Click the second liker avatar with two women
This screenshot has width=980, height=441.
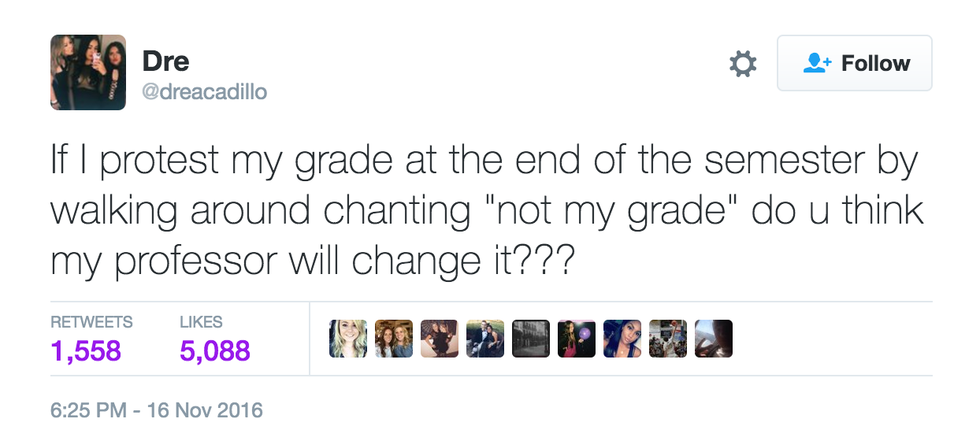(393, 339)
